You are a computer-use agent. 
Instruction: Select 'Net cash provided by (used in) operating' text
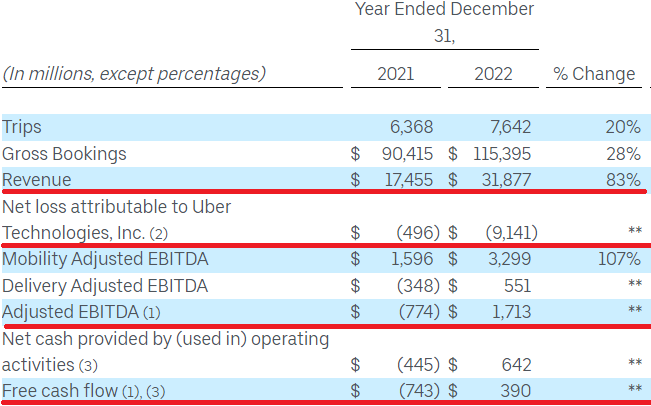166,339
